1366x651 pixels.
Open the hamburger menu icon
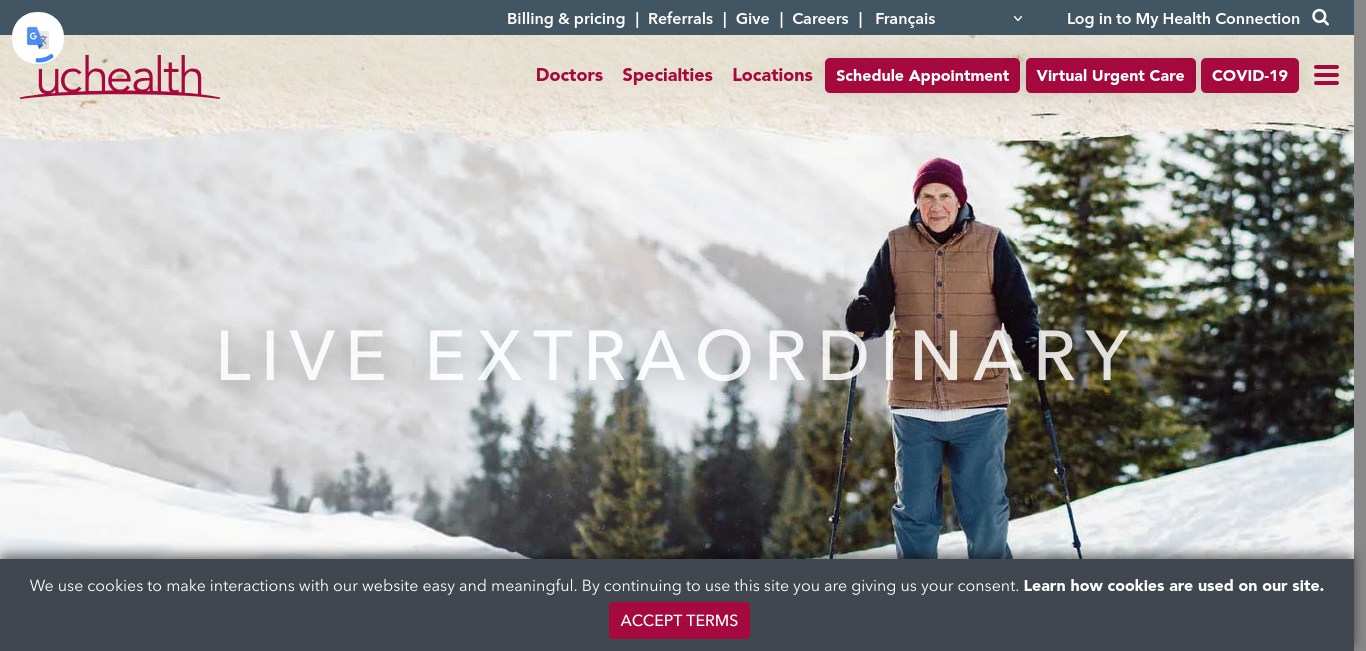pos(1326,76)
